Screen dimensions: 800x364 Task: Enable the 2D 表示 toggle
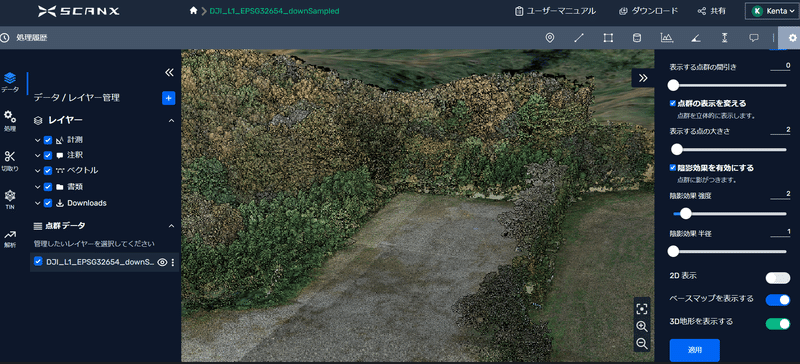coord(778,278)
